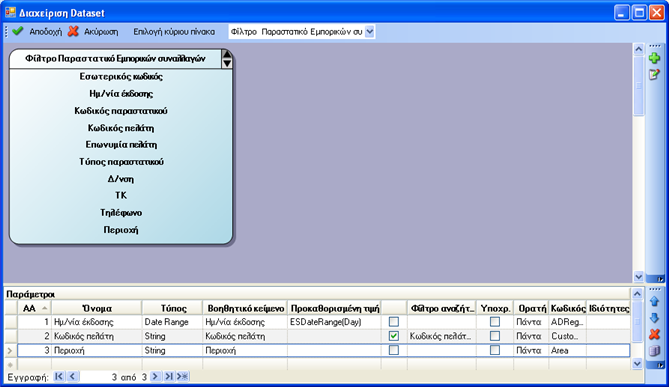Click the red X Ακύρωση icon
Image resolution: width=669 pixels, height=387 pixels.
73,31
